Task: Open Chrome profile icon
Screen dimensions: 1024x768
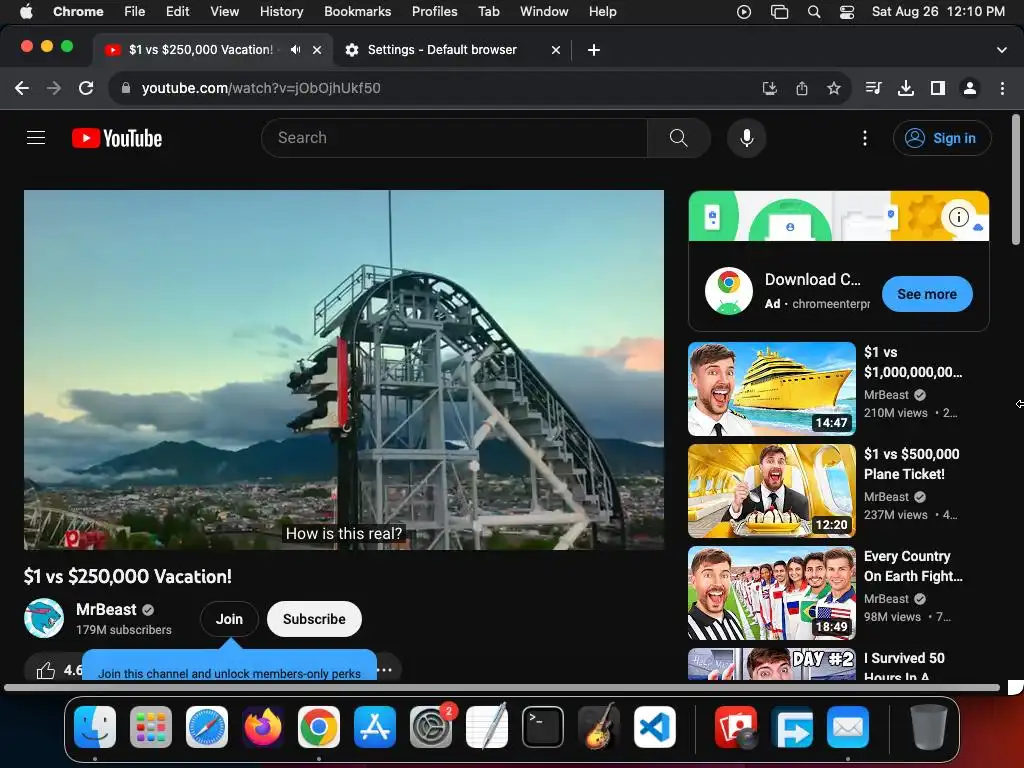Action: tap(970, 88)
